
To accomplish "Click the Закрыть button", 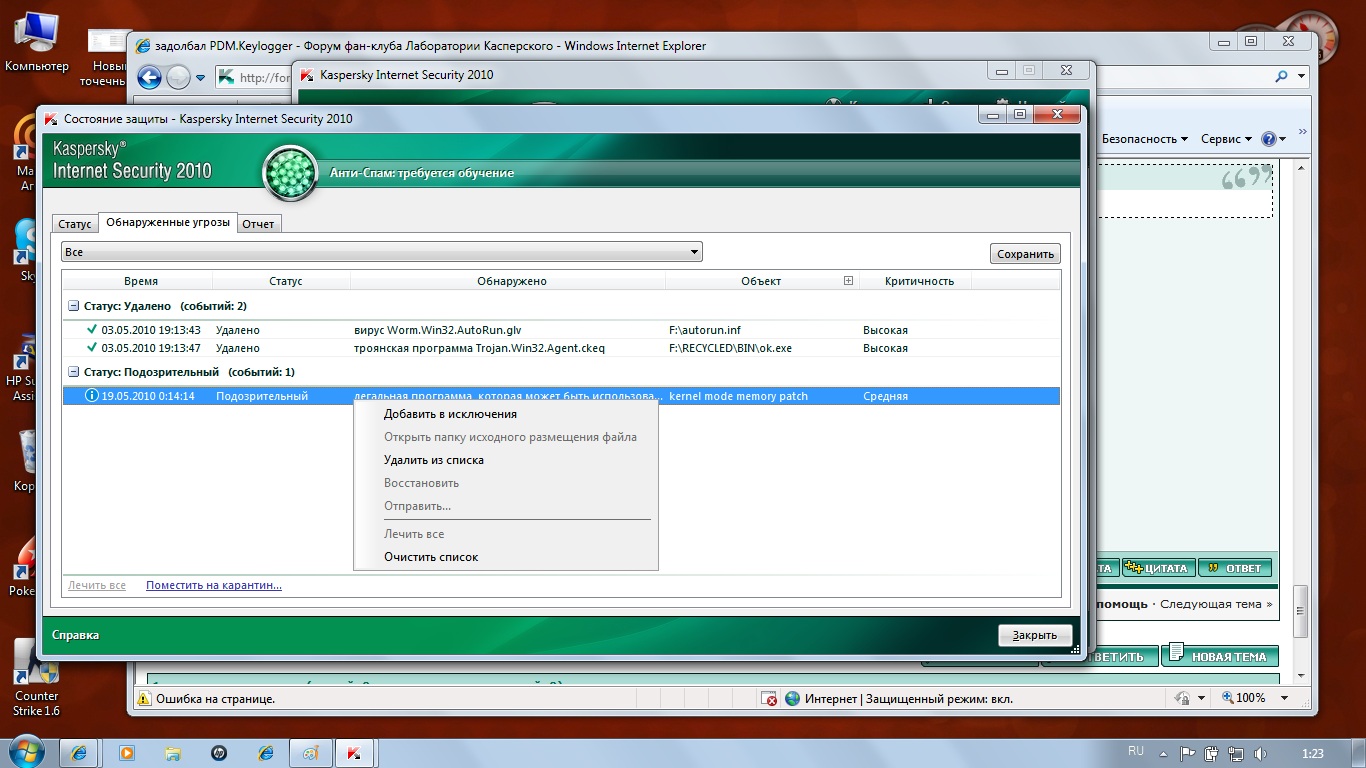I will [x=1035, y=635].
